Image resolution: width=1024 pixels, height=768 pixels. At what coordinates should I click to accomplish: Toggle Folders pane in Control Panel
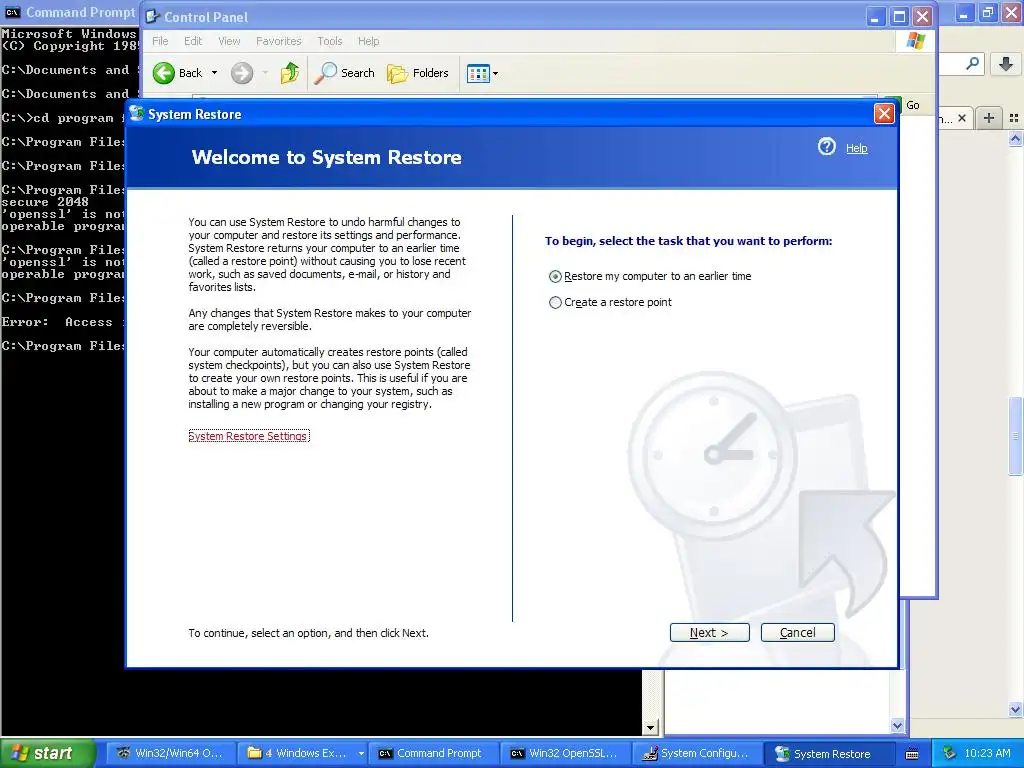(x=418, y=73)
